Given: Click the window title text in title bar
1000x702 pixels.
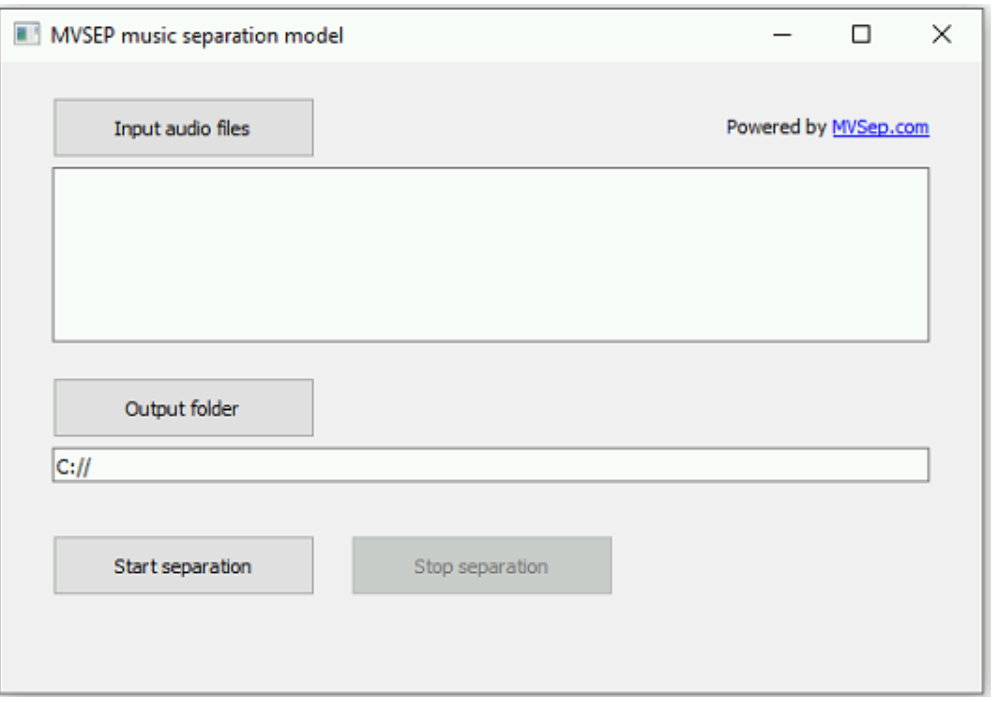Looking at the screenshot, I should click(196, 36).
